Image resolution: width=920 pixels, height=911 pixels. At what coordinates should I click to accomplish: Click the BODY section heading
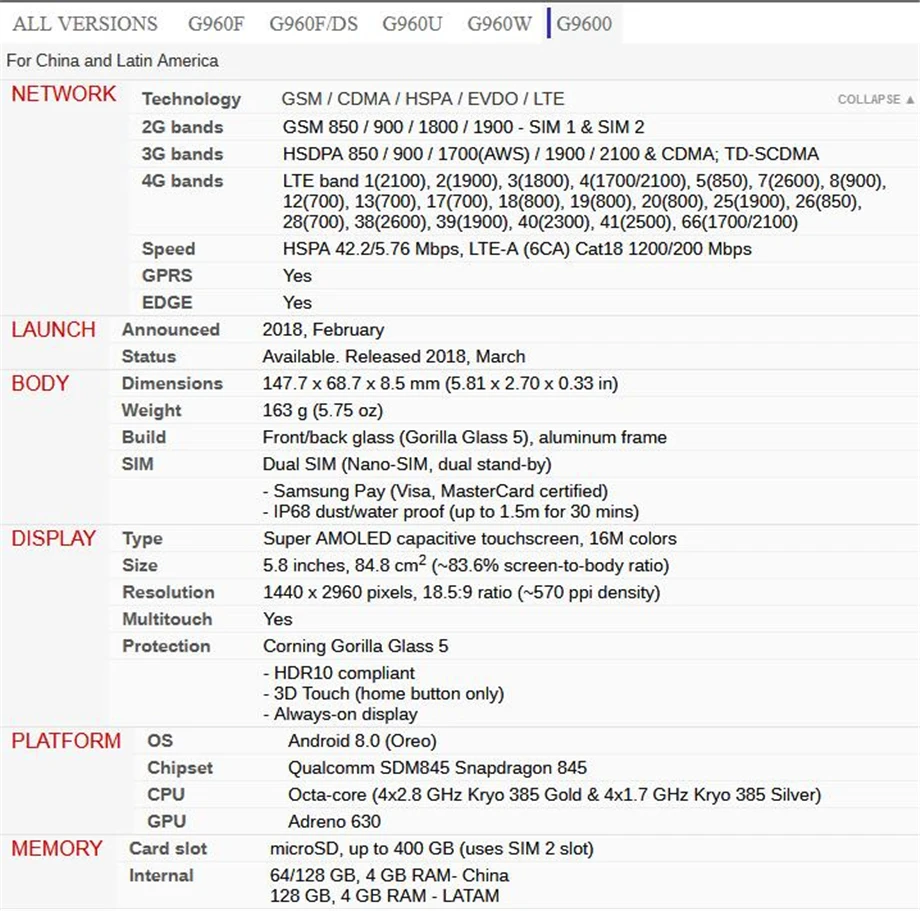pyautogui.click(x=40, y=384)
